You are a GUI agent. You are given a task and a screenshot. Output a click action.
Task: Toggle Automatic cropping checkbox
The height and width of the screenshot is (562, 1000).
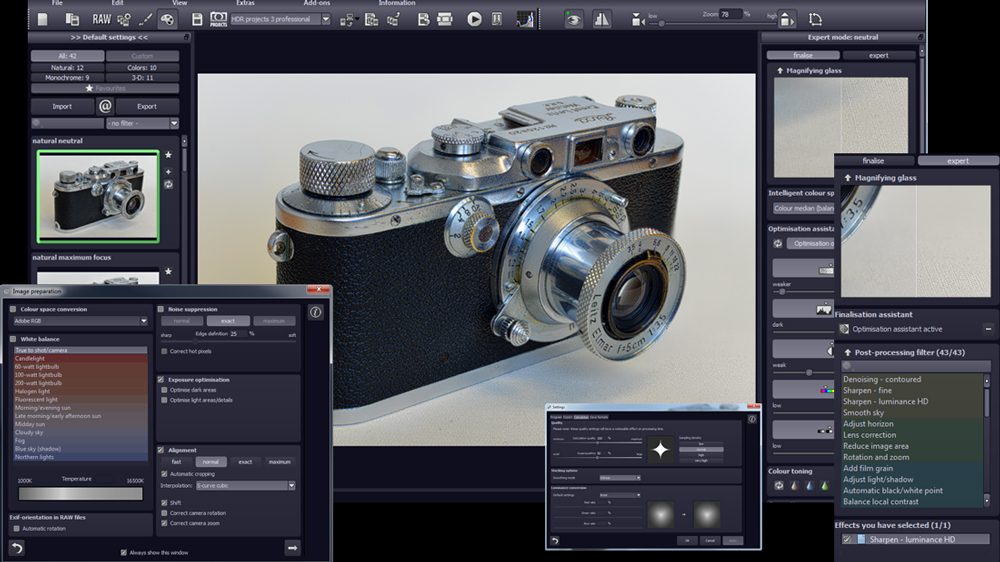(x=164, y=474)
